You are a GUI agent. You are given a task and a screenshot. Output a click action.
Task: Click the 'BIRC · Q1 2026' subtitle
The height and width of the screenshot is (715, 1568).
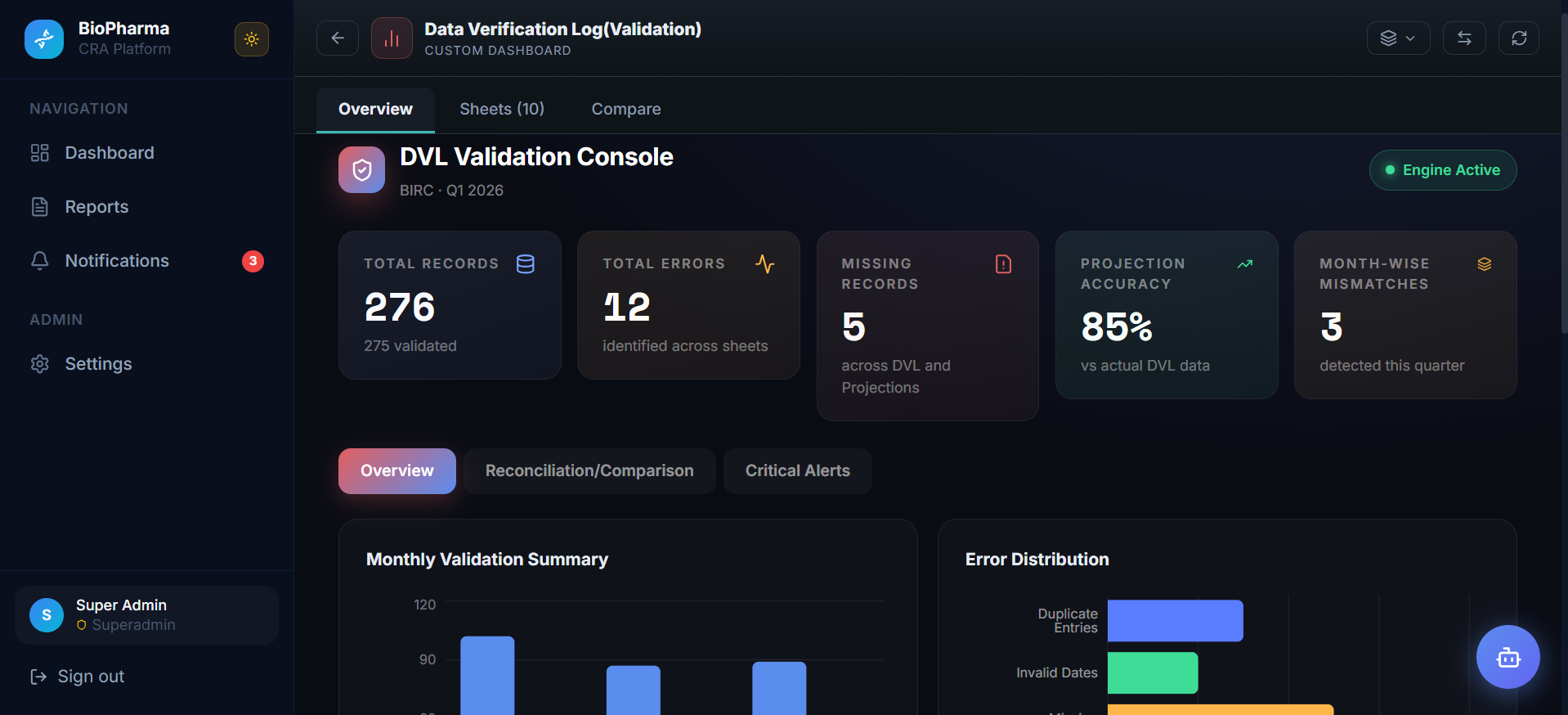tap(451, 191)
